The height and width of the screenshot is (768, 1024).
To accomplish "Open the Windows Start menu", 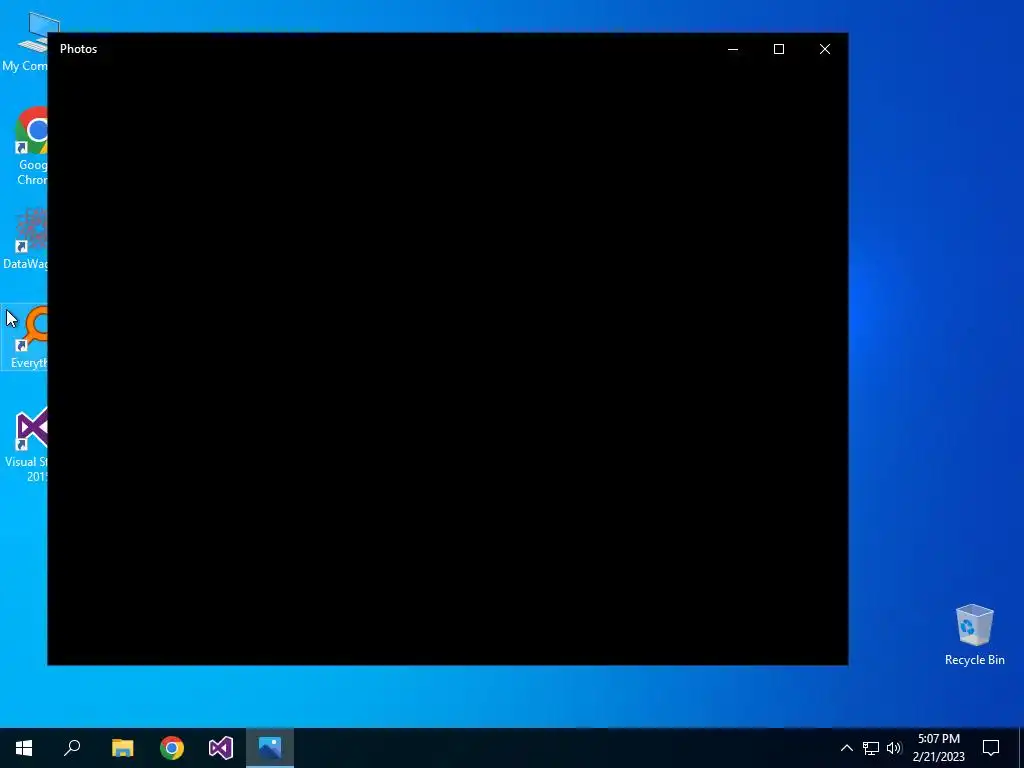I will pos(24,748).
